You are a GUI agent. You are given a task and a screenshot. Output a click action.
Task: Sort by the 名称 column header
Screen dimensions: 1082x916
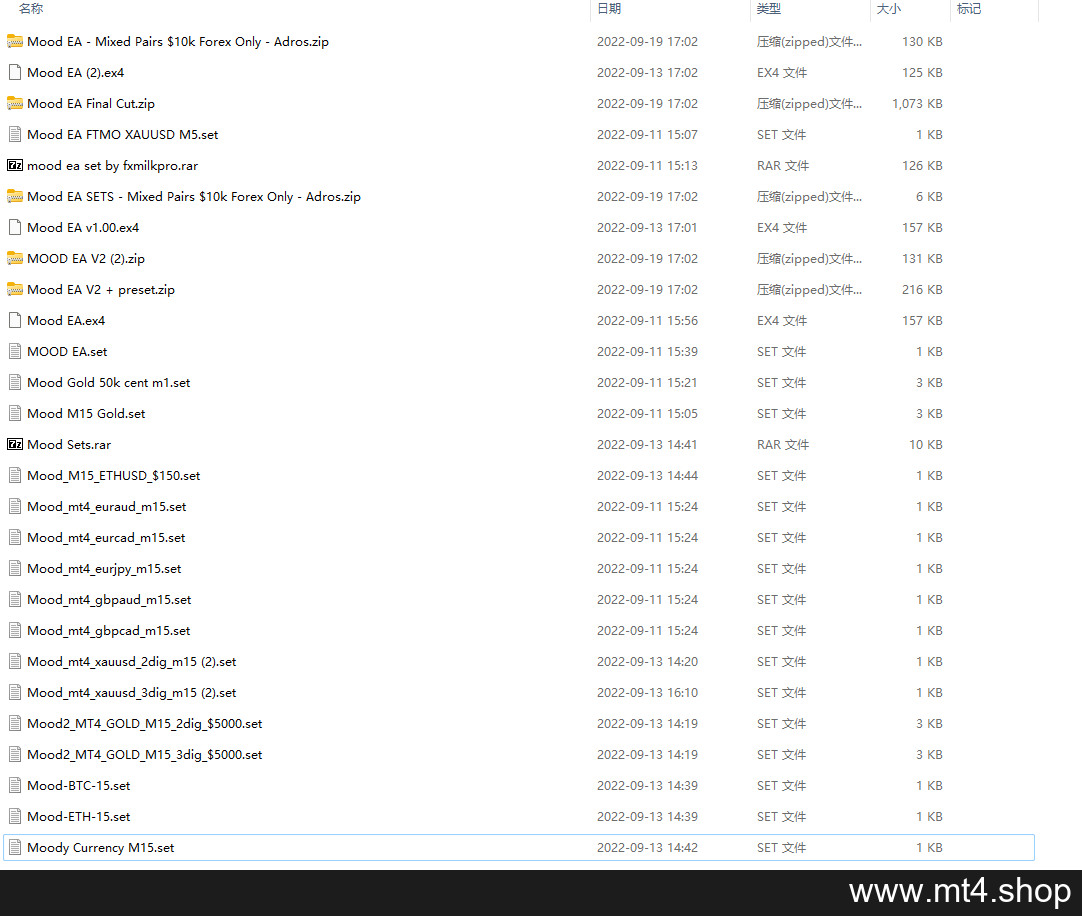[x=31, y=9]
